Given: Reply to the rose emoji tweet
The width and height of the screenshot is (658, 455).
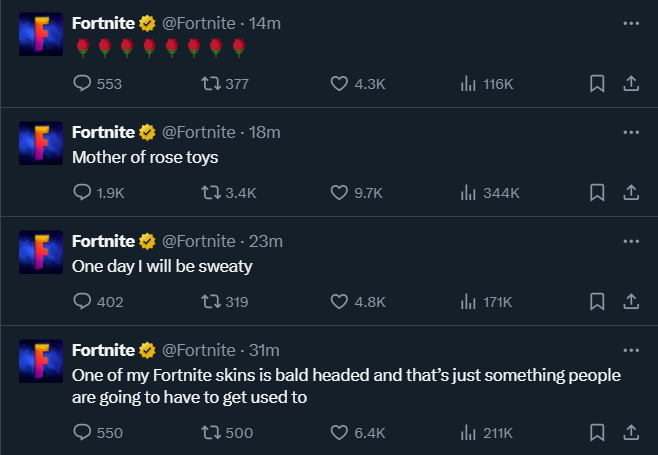Looking at the screenshot, I should (83, 84).
